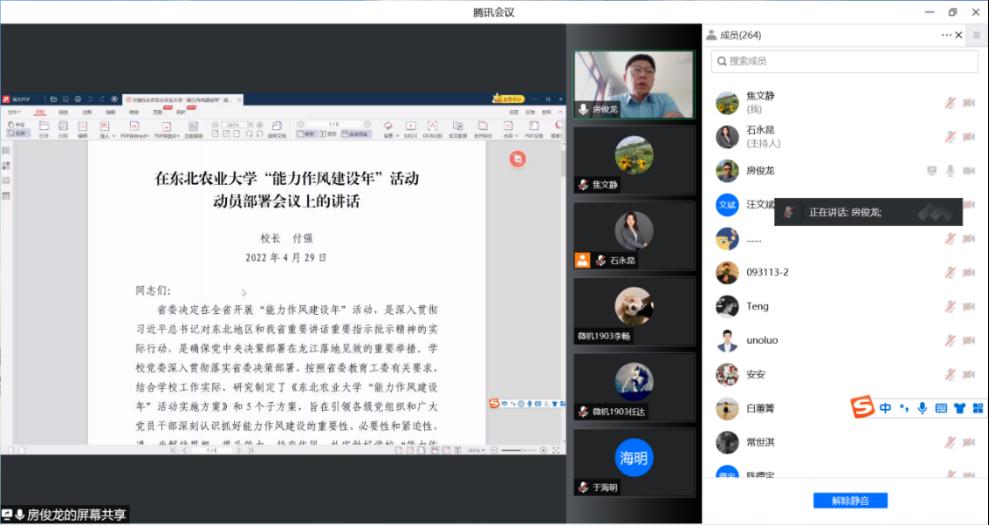Click 白蕙菁's avatar in member list

coord(727,409)
